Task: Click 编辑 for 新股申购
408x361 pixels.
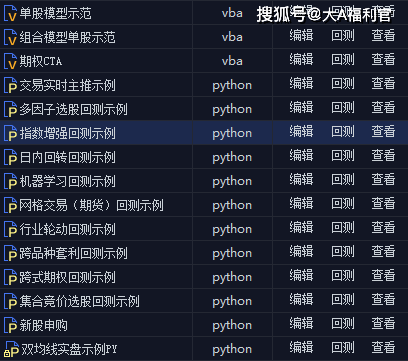Action: (x=301, y=323)
